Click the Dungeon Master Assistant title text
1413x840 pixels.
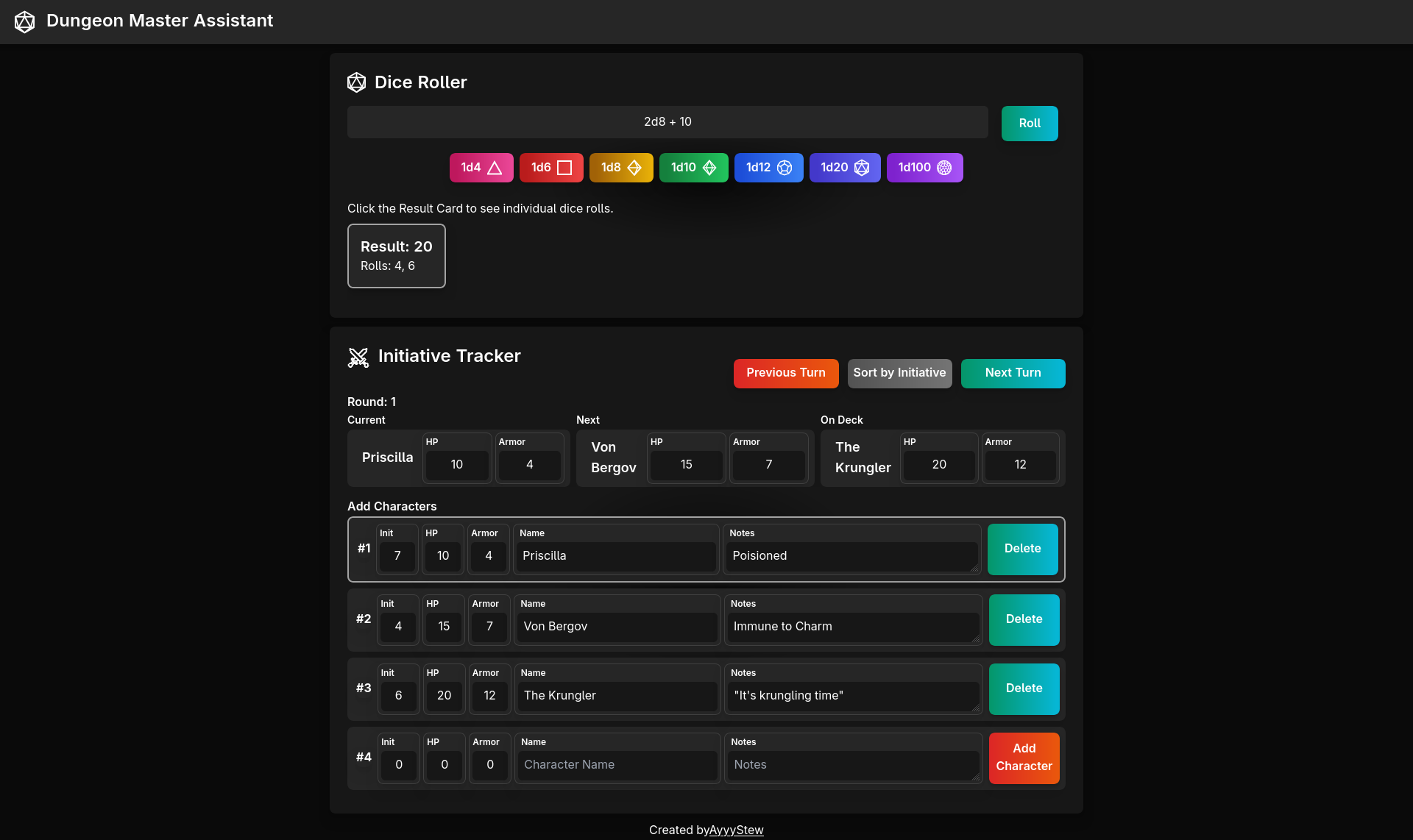point(160,21)
